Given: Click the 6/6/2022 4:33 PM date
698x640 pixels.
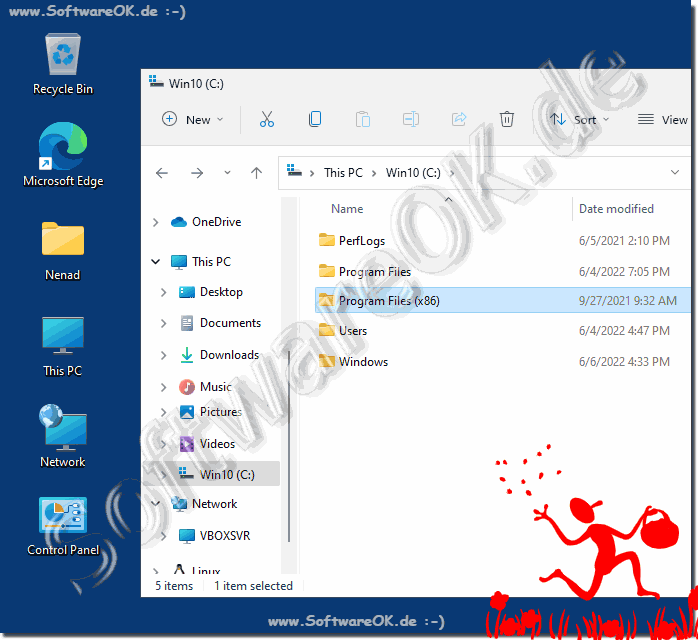Looking at the screenshot, I should 624,361.
